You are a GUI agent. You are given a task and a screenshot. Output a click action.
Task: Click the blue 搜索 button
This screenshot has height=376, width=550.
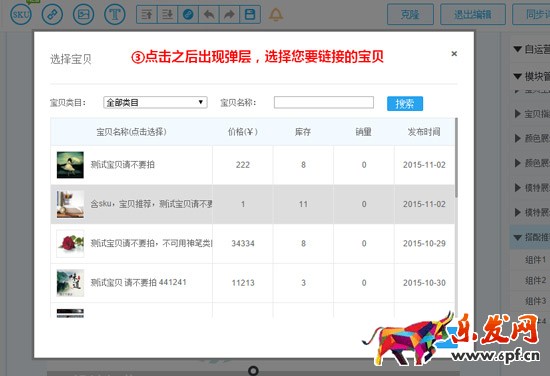tap(405, 103)
